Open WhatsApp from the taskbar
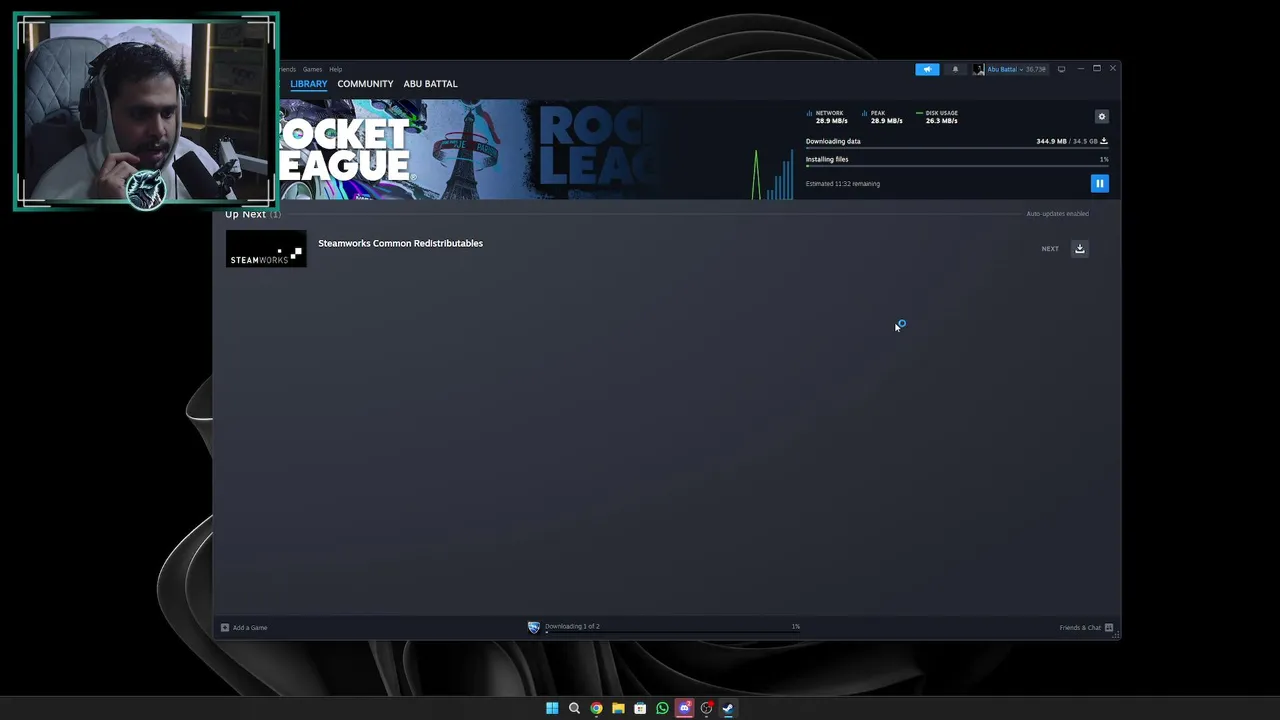The height and width of the screenshot is (720, 1280). coord(662,708)
